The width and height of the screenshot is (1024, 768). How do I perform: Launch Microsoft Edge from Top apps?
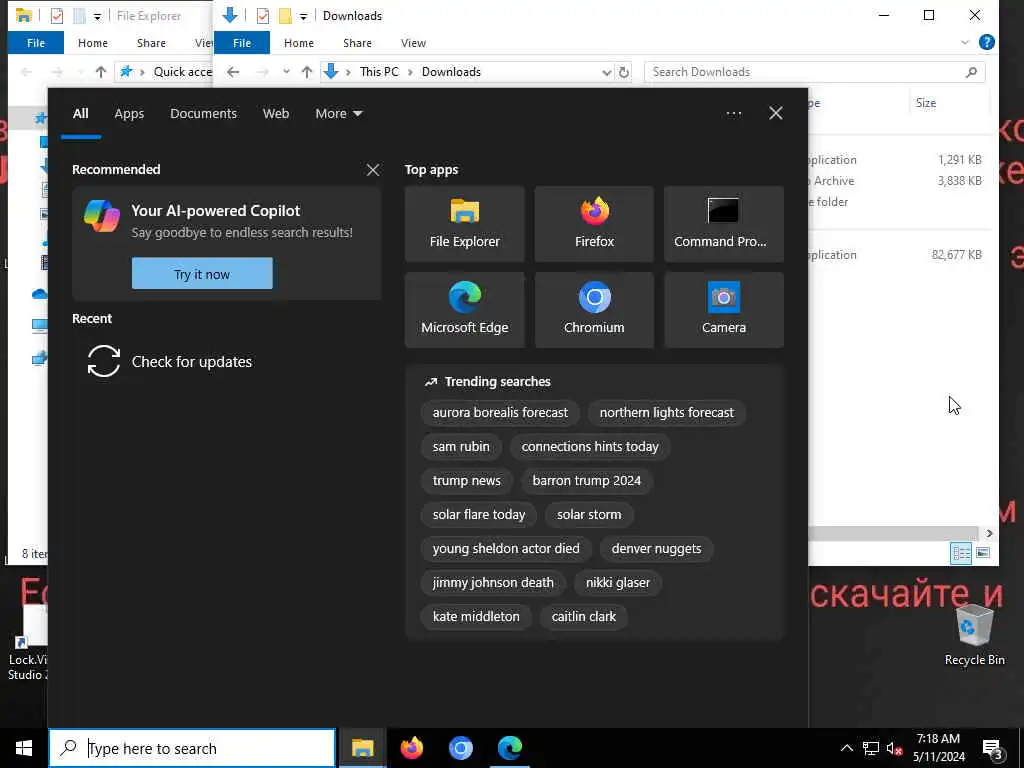click(x=464, y=310)
